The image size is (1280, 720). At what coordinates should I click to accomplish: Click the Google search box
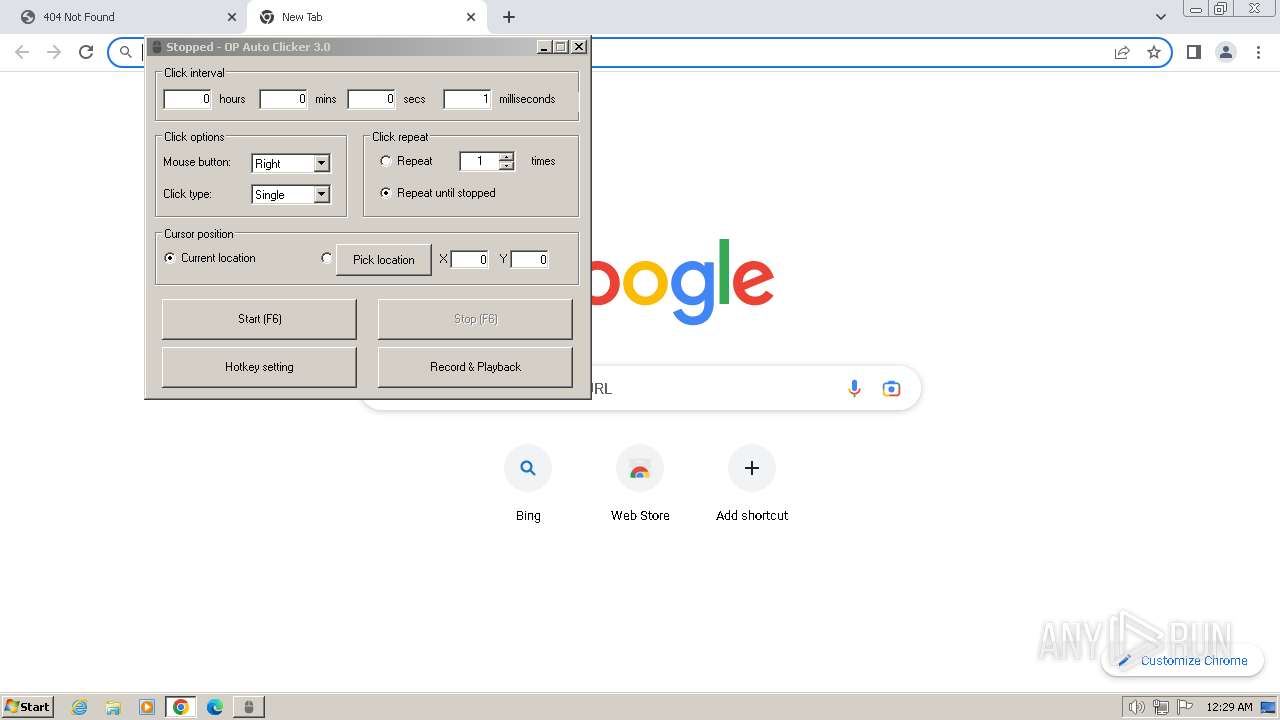[x=640, y=388]
